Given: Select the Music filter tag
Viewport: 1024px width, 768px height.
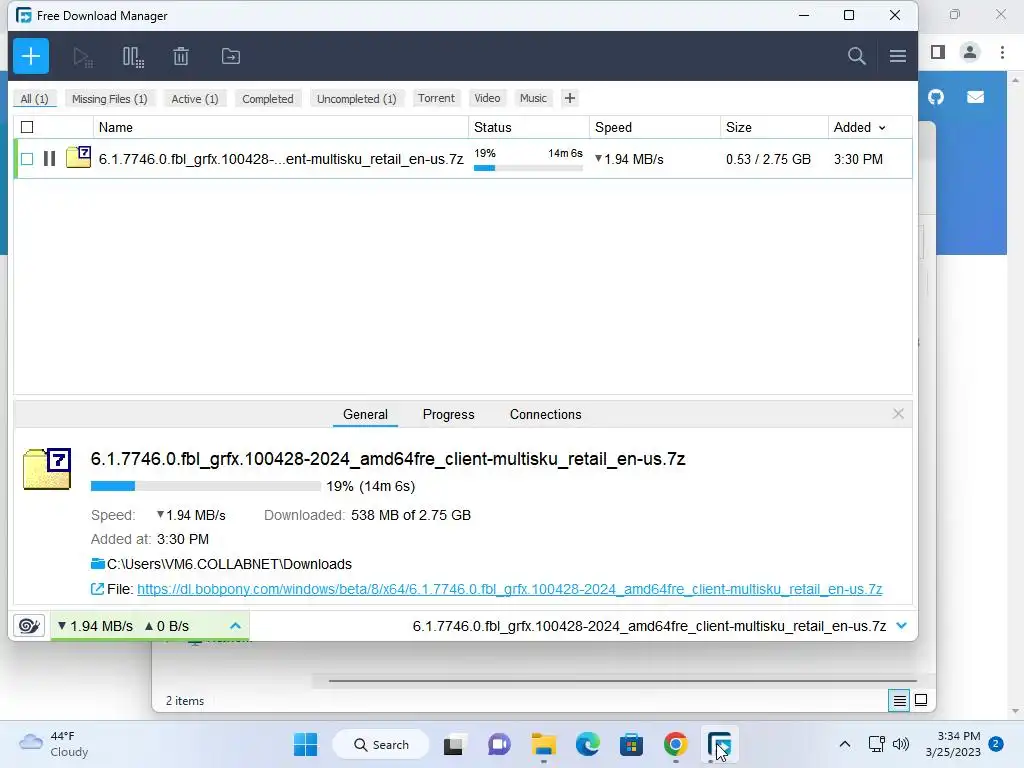Looking at the screenshot, I should (x=533, y=98).
